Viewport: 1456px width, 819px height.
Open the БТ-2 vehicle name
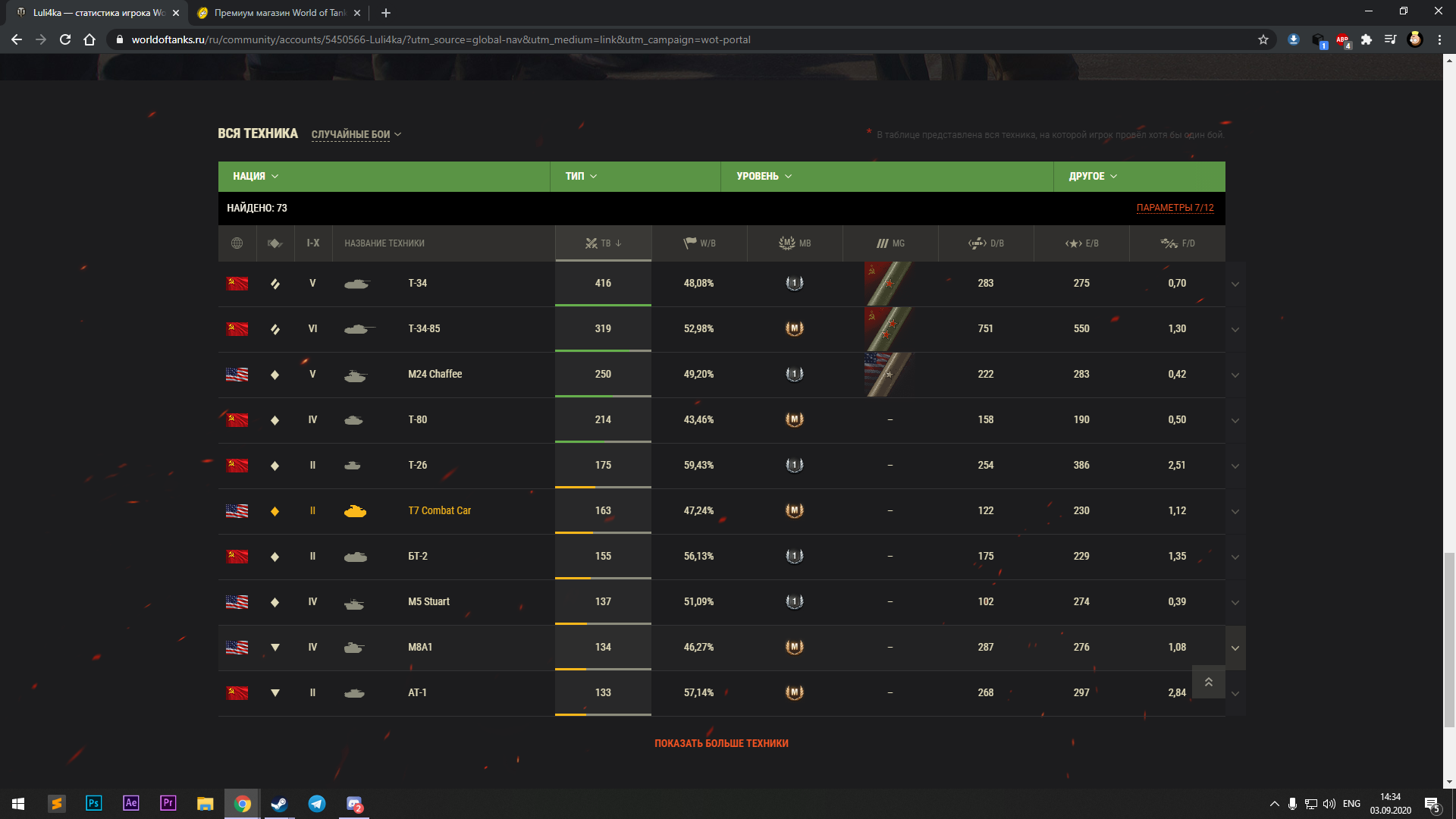click(x=418, y=557)
